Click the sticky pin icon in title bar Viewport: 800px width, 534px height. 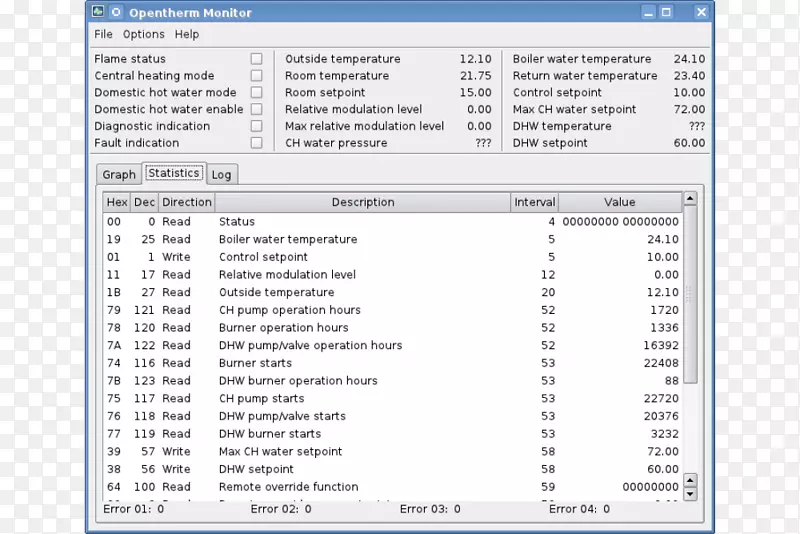pyautogui.click(x=116, y=13)
